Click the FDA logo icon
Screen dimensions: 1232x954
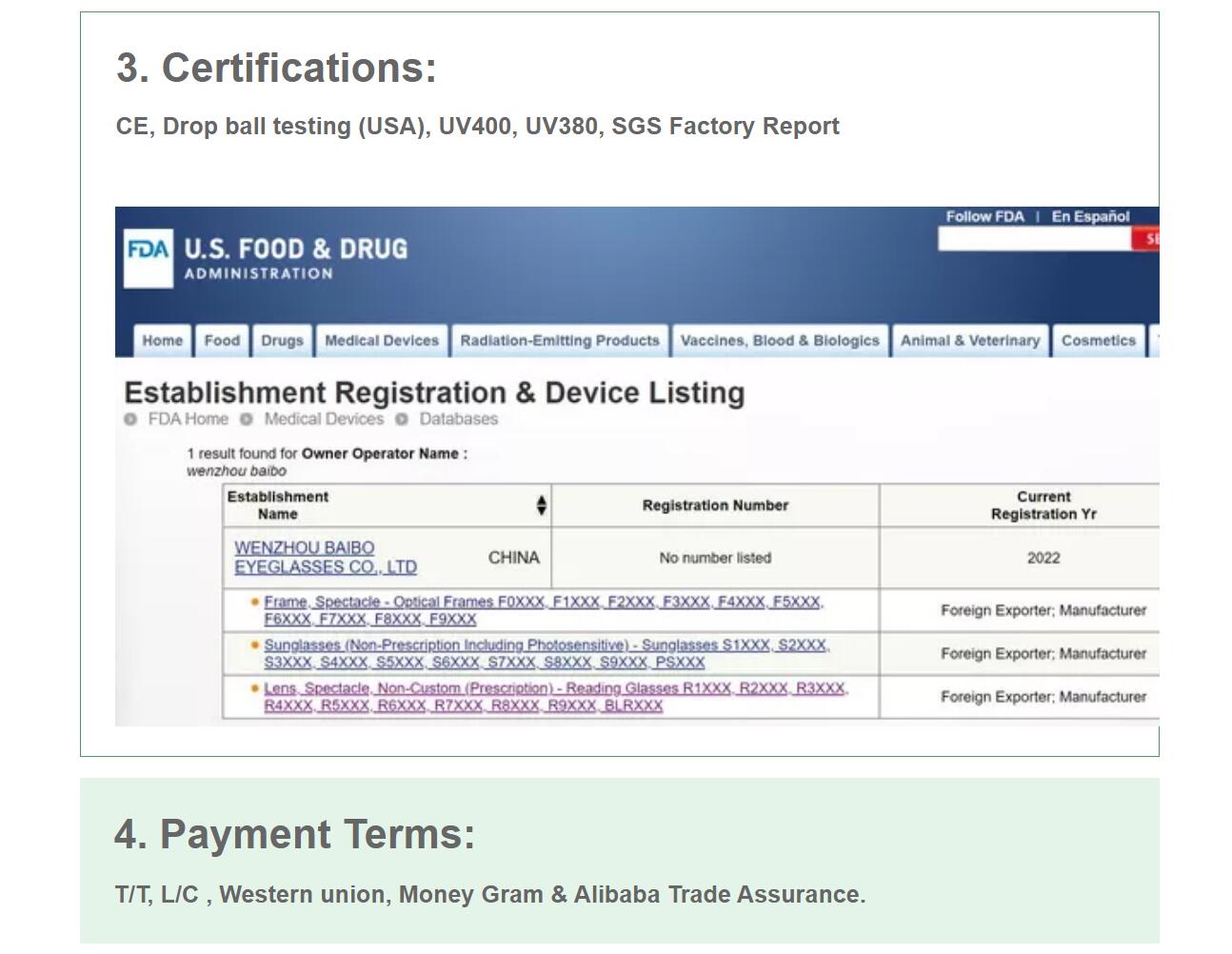click(x=149, y=258)
